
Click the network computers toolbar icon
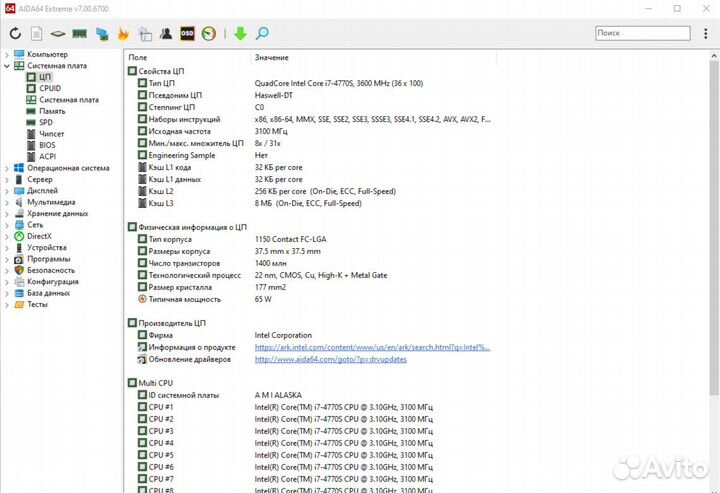pos(102,34)
